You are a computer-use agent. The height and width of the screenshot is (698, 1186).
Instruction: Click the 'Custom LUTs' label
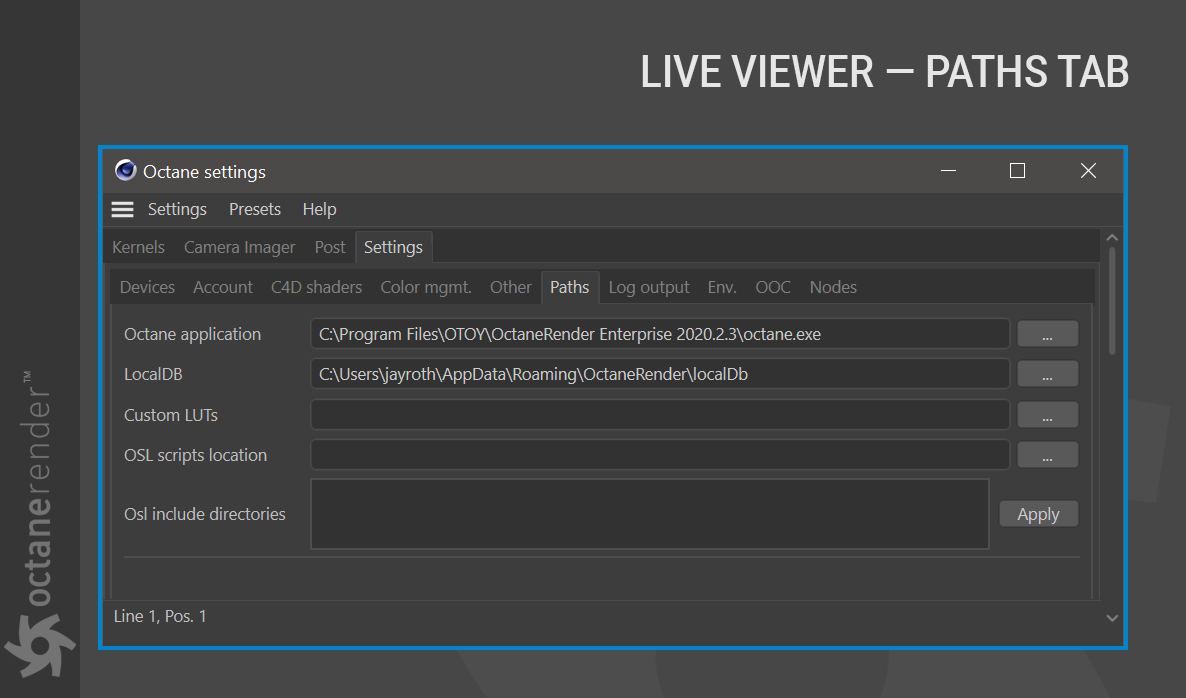click(x=171, y=415)
